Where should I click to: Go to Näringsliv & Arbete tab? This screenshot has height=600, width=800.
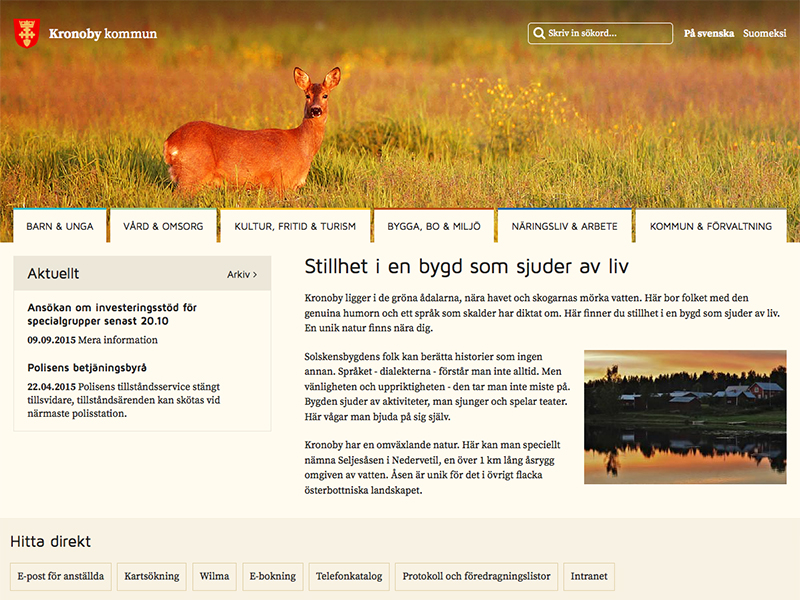(x=564, y=226)
